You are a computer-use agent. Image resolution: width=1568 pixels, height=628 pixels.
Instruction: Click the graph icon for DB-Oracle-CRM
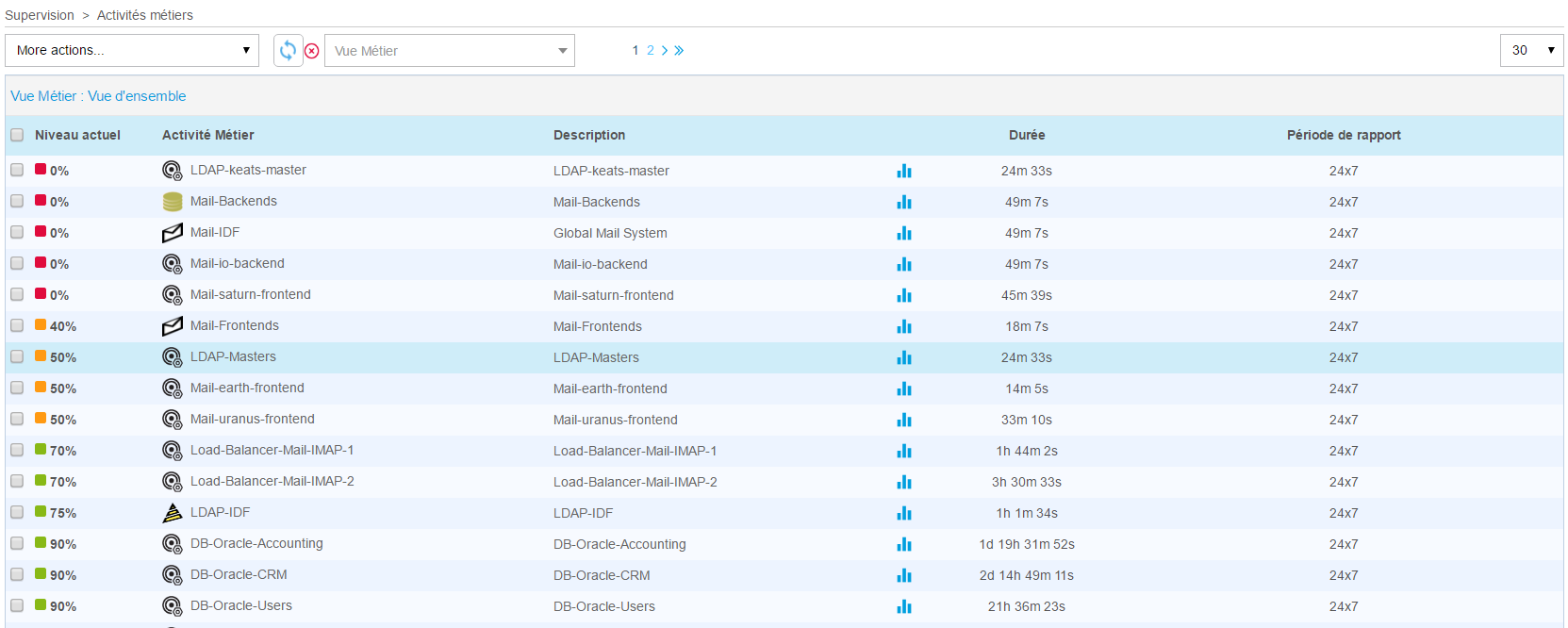[x=904, y=575]
